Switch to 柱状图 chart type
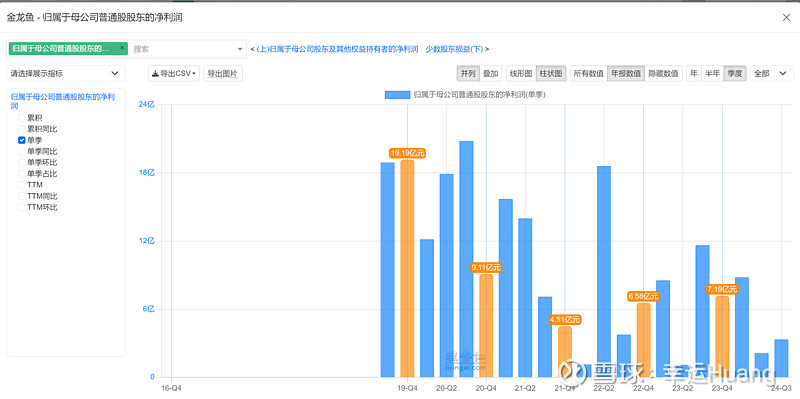The image size is (800, 399). [x=551, y=73]
